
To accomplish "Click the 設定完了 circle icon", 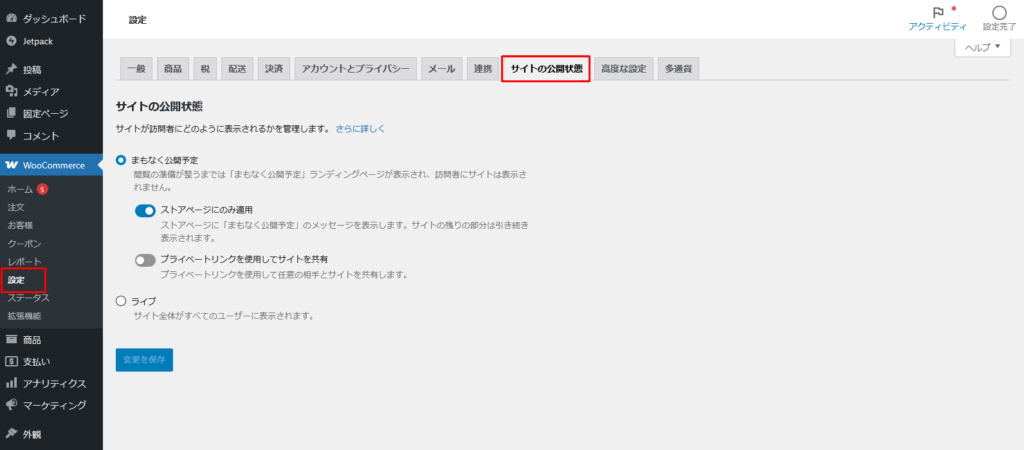I will (x=998, y=13).
